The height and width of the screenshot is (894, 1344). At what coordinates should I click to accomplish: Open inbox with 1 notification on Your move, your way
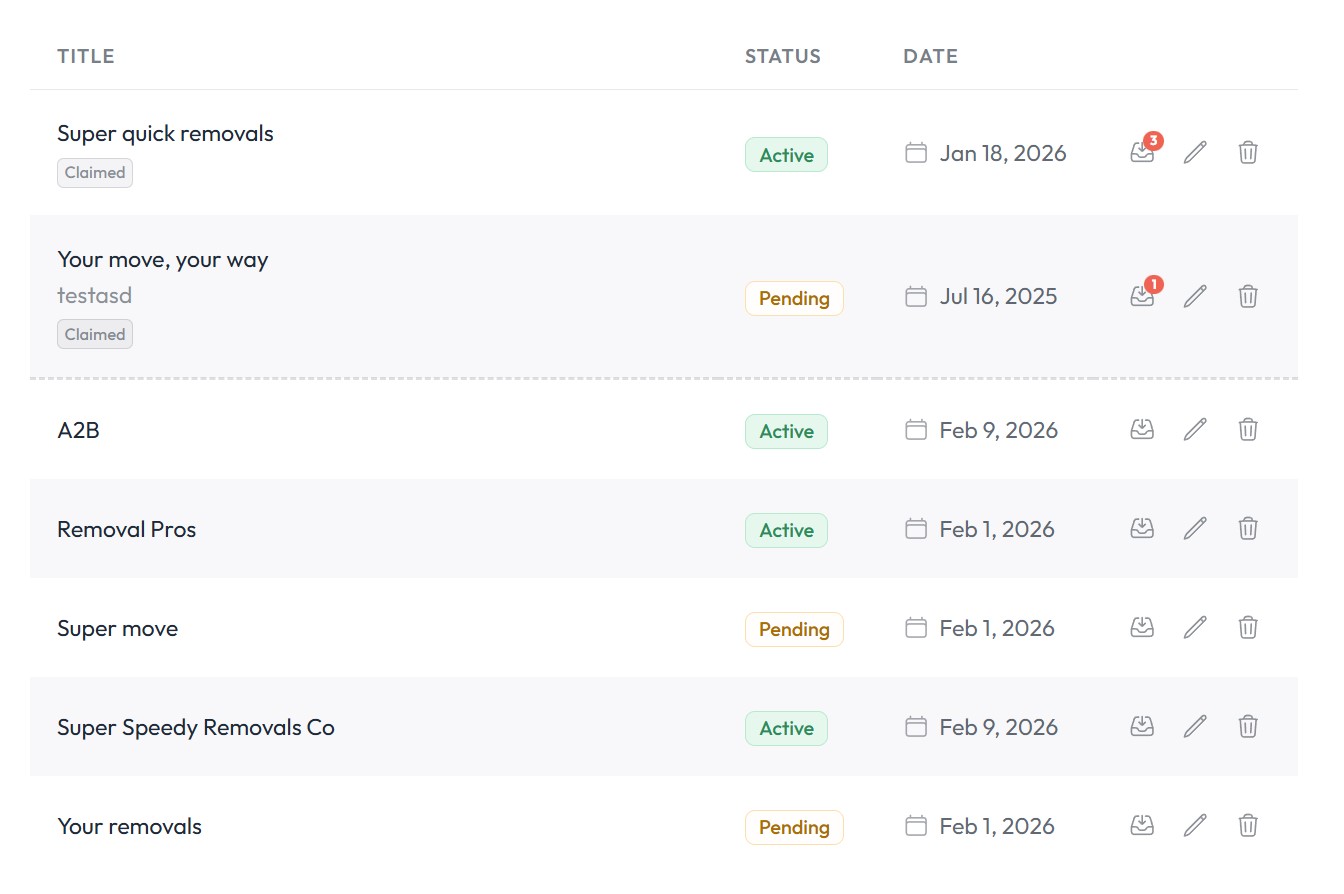pos(1141,296)
